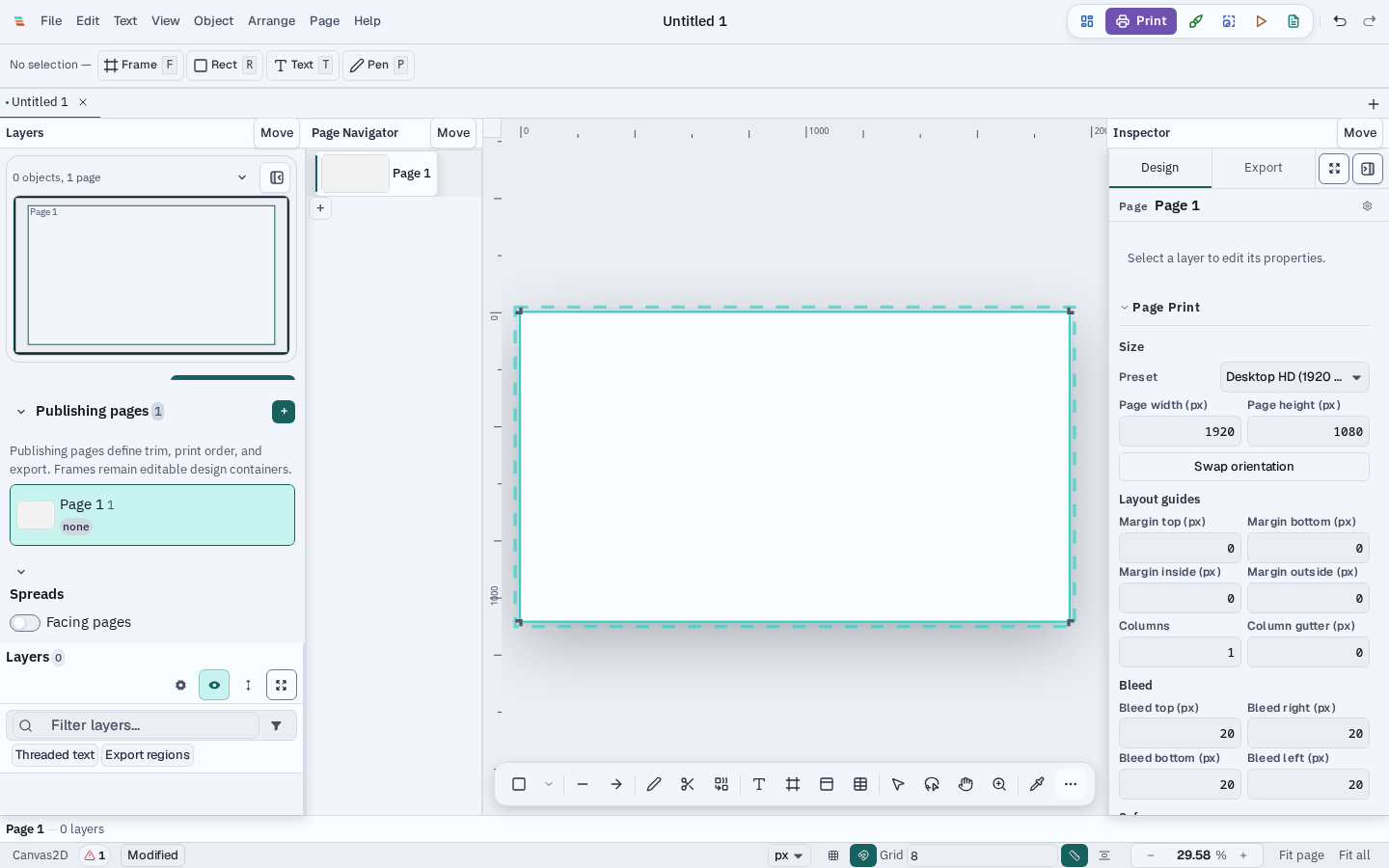Toggle the Facing pages switch
This screenshot has width=1389, height=868.
point(25,623)
